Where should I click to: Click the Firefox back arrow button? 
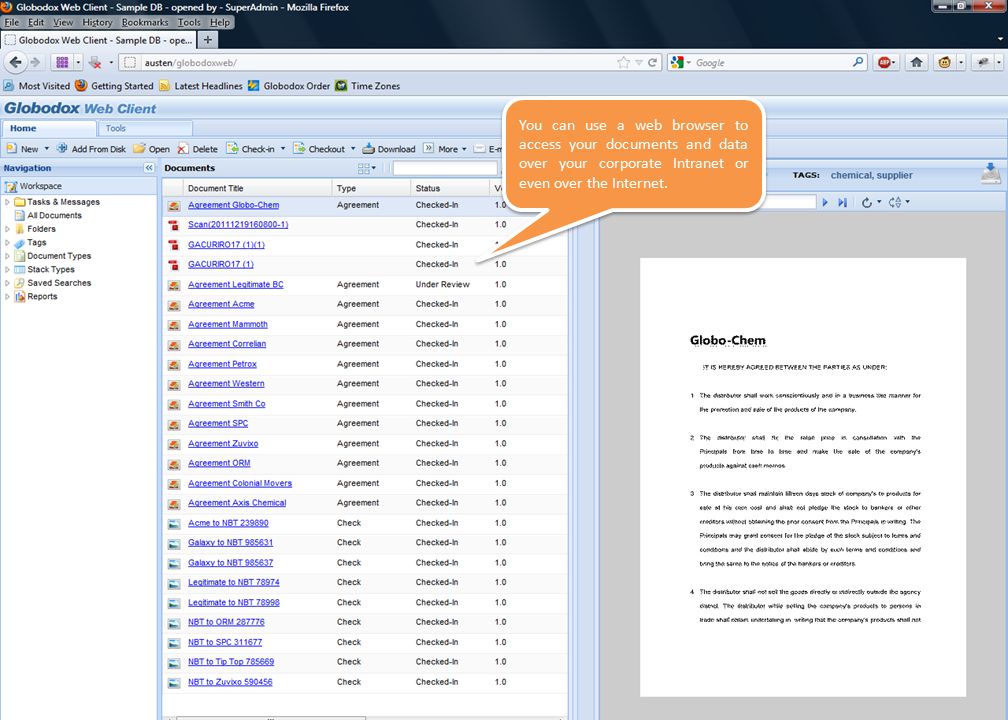15,62
